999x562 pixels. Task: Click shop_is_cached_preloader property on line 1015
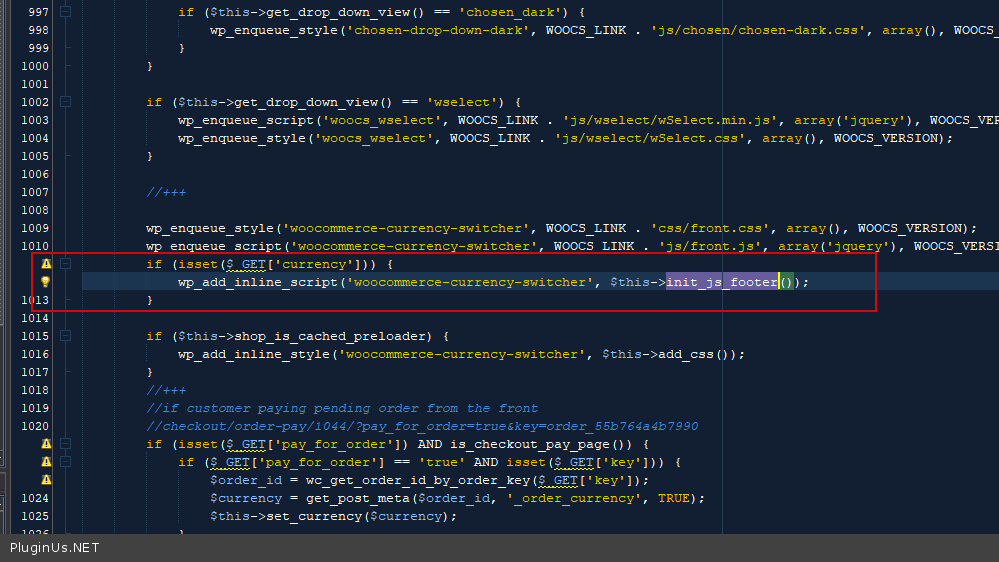pyautogui.click(x=333, y=336)
